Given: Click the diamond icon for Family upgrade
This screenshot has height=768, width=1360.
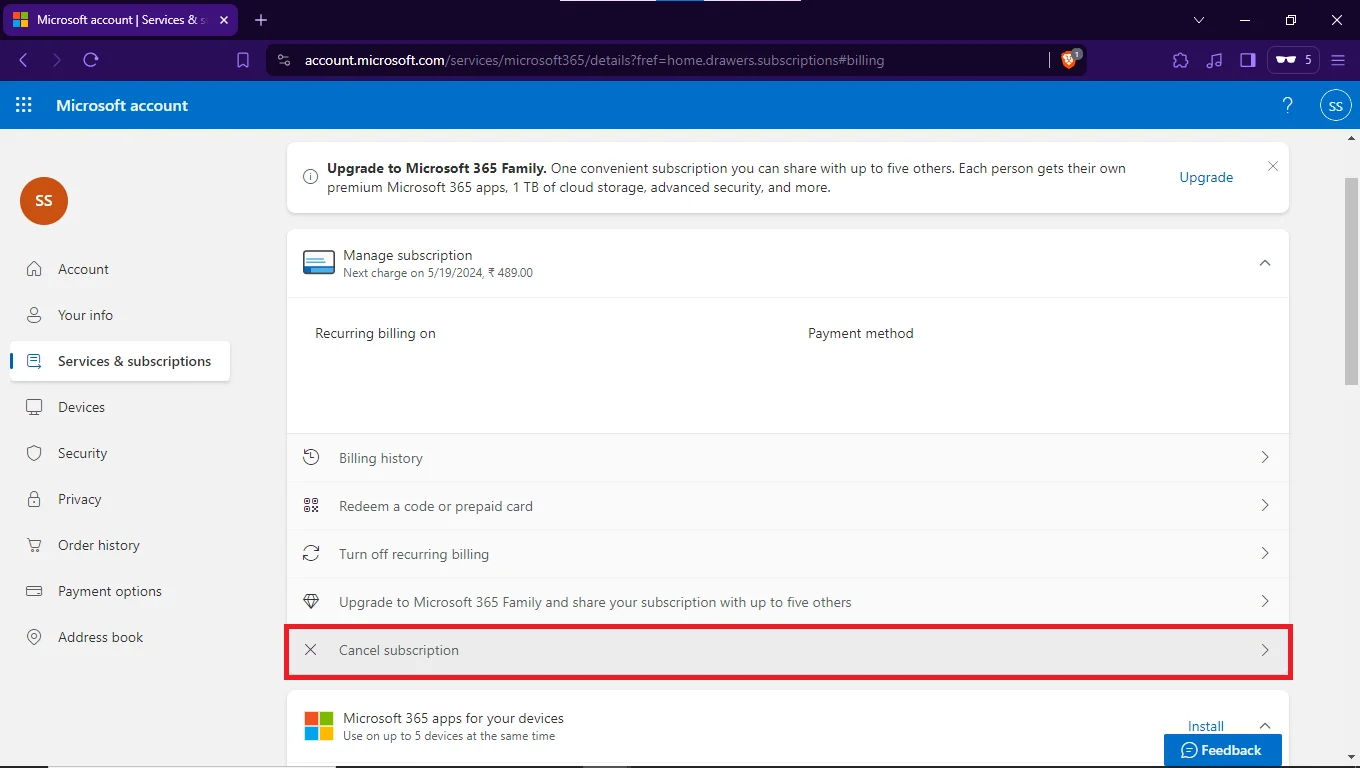Looking at the screenshot, I should [x=311, y=601].
